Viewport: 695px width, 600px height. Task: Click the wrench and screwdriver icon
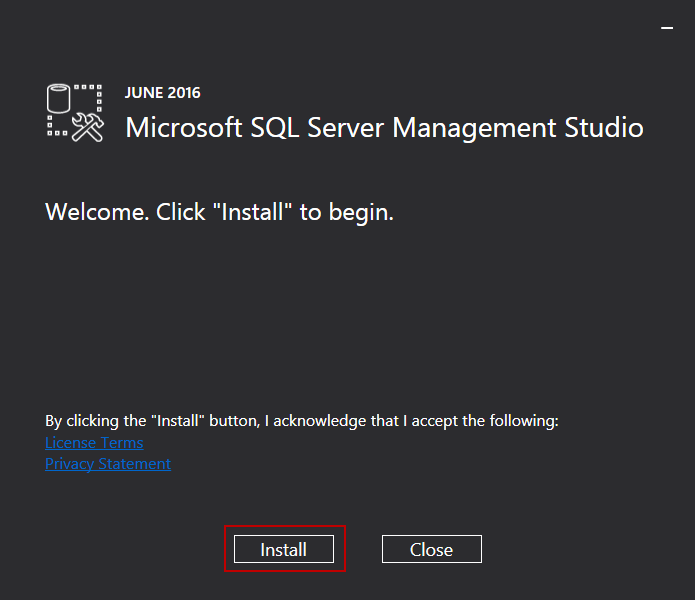pos(88,126)
